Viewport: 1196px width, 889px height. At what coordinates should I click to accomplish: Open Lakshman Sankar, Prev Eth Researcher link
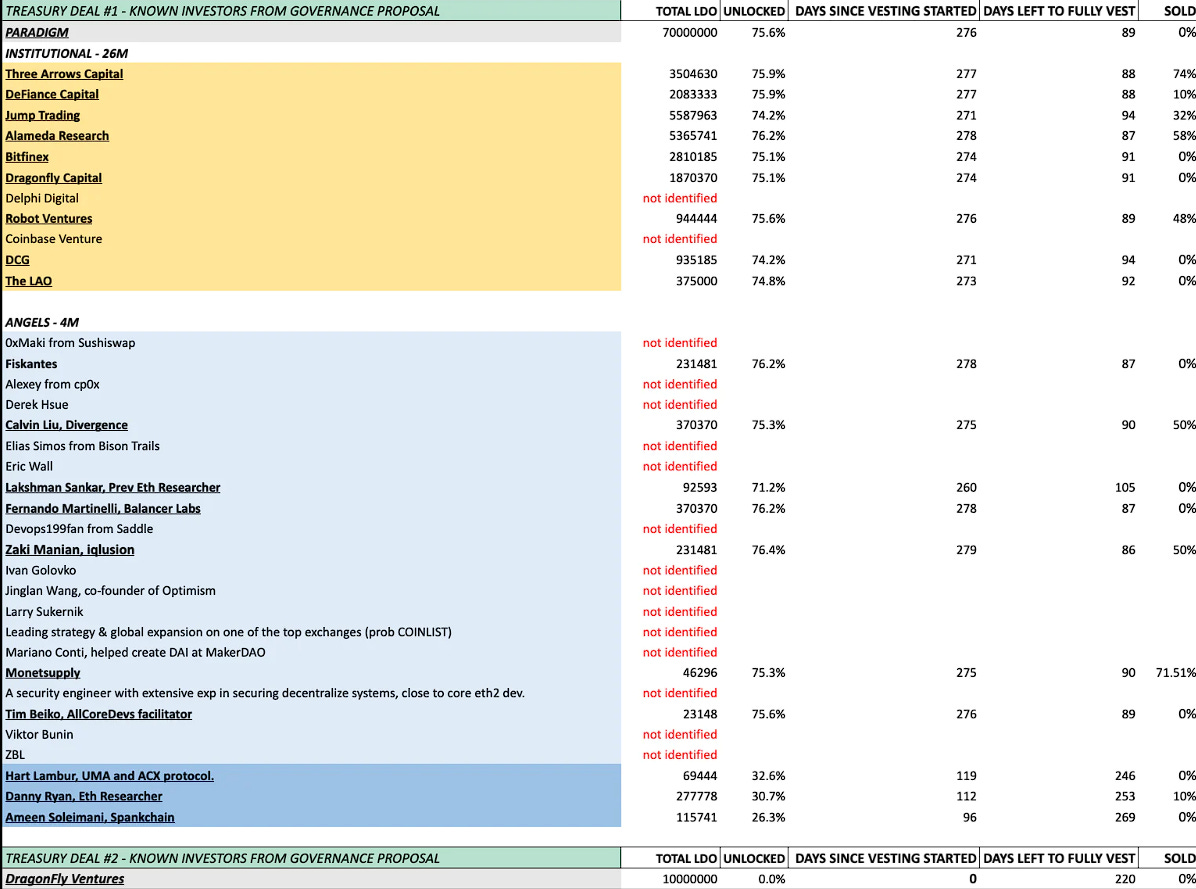[113, 487]
